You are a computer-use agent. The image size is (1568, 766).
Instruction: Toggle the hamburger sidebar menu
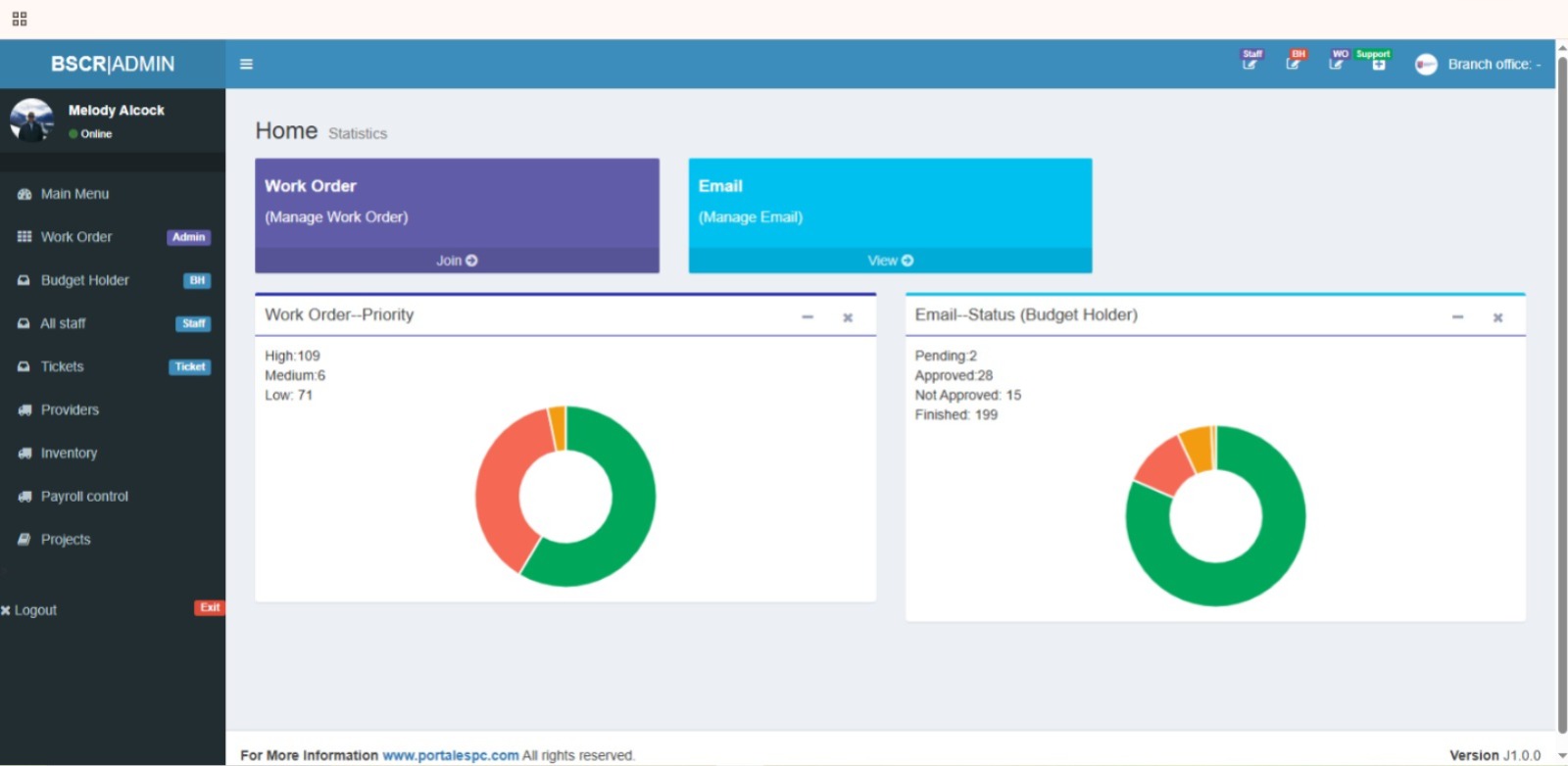click(x=246, y=65)
